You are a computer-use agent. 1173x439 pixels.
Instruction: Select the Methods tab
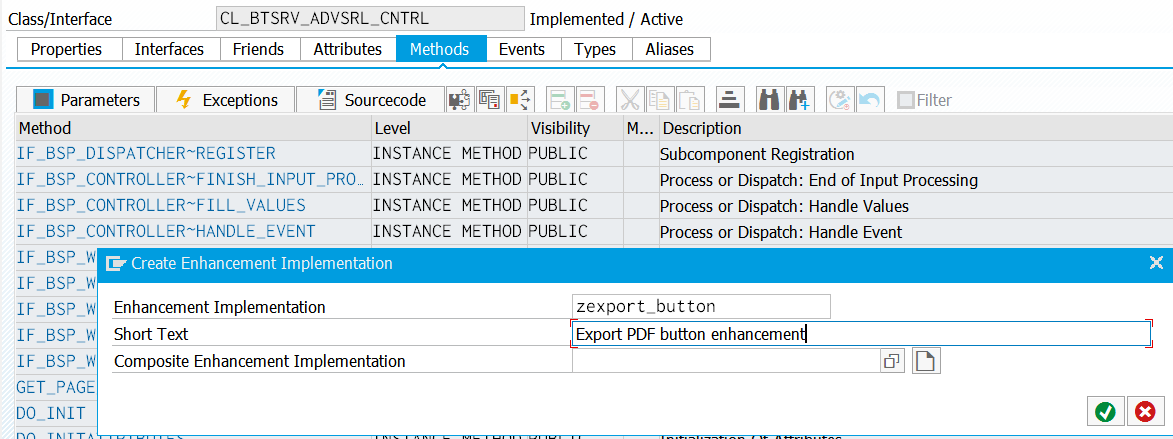point(440,49)
